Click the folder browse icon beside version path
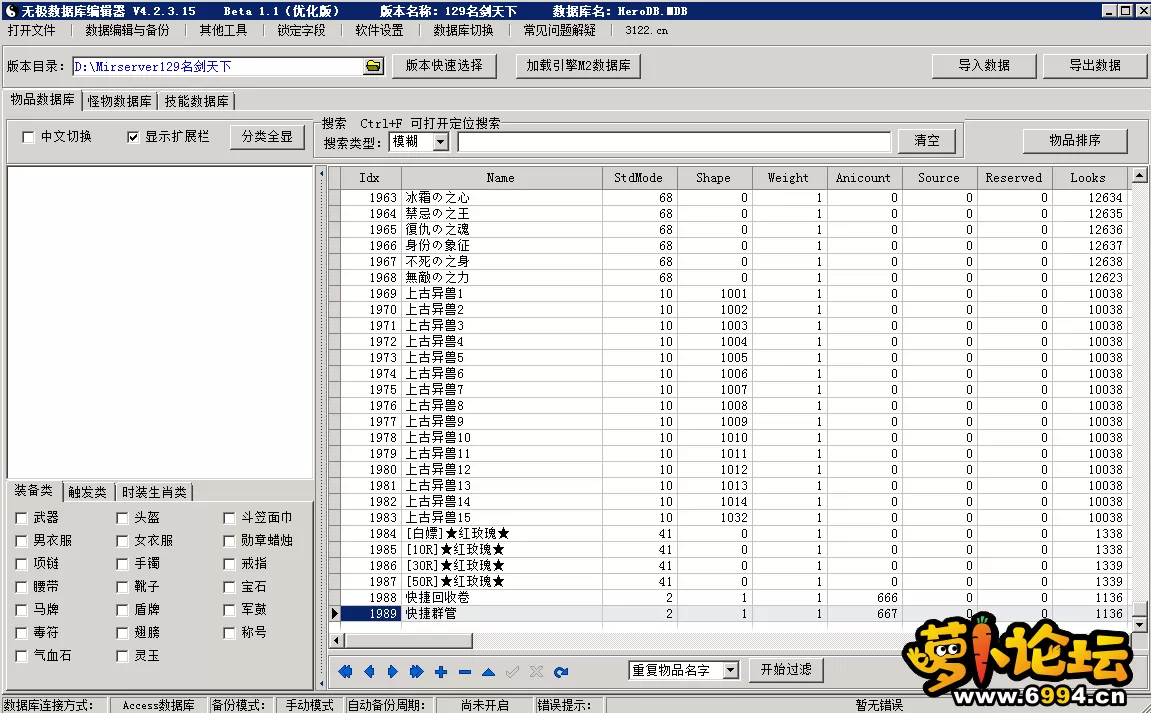This screenshot has height=713, width=1151. 374,66
